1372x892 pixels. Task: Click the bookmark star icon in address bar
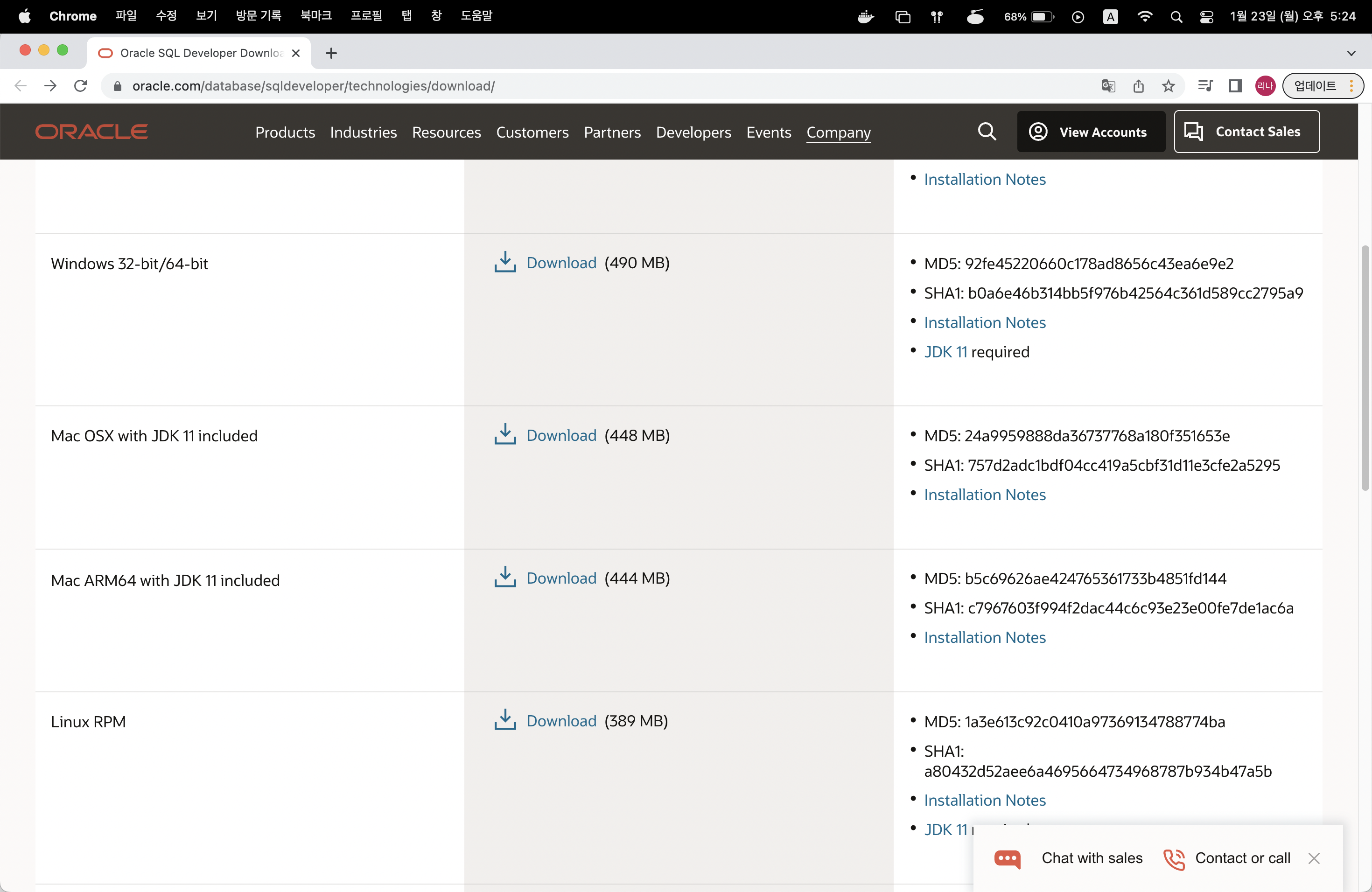1169,86
